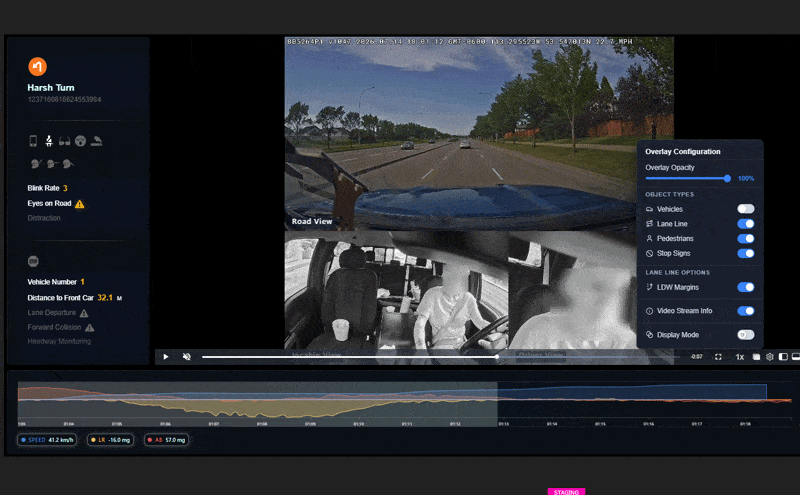Screen dimensions: 800x495
Task: Play the video
Action: [x=166, y=357]
